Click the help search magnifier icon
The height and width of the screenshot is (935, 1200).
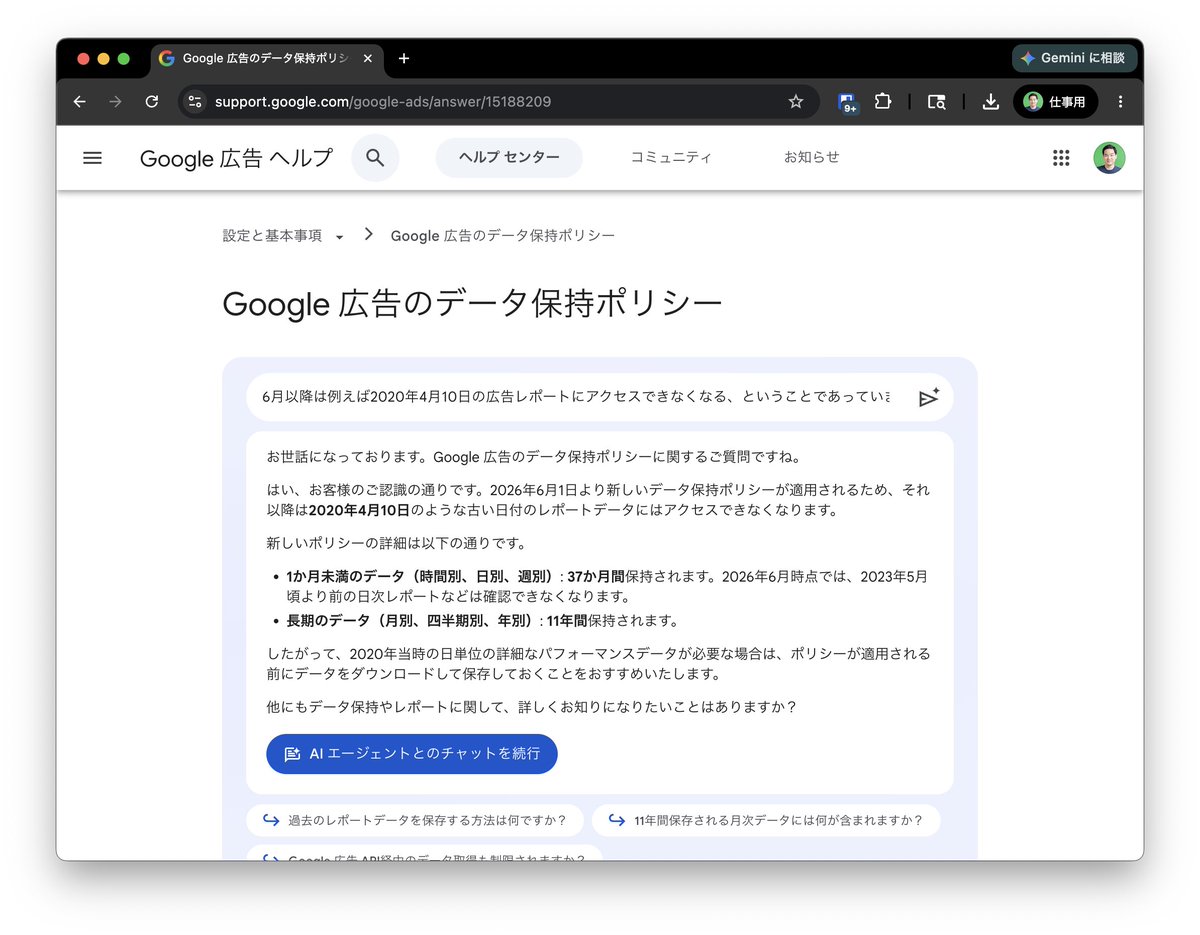tap(375, 157)
